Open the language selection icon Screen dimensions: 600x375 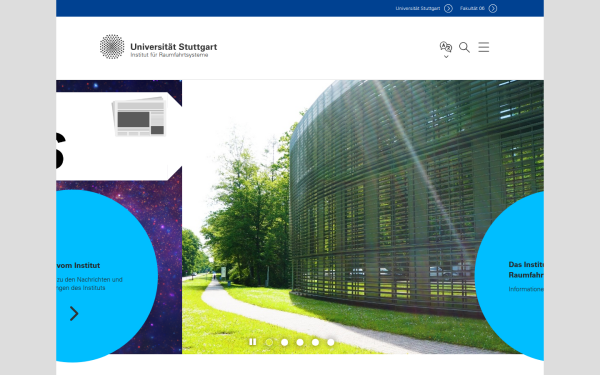[445, 47]
